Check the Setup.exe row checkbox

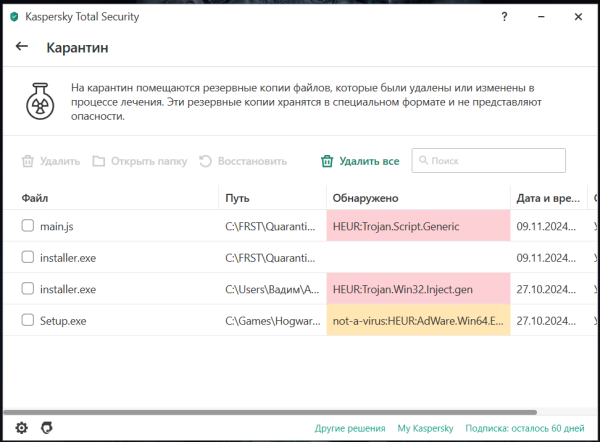[x=28, y=321]
